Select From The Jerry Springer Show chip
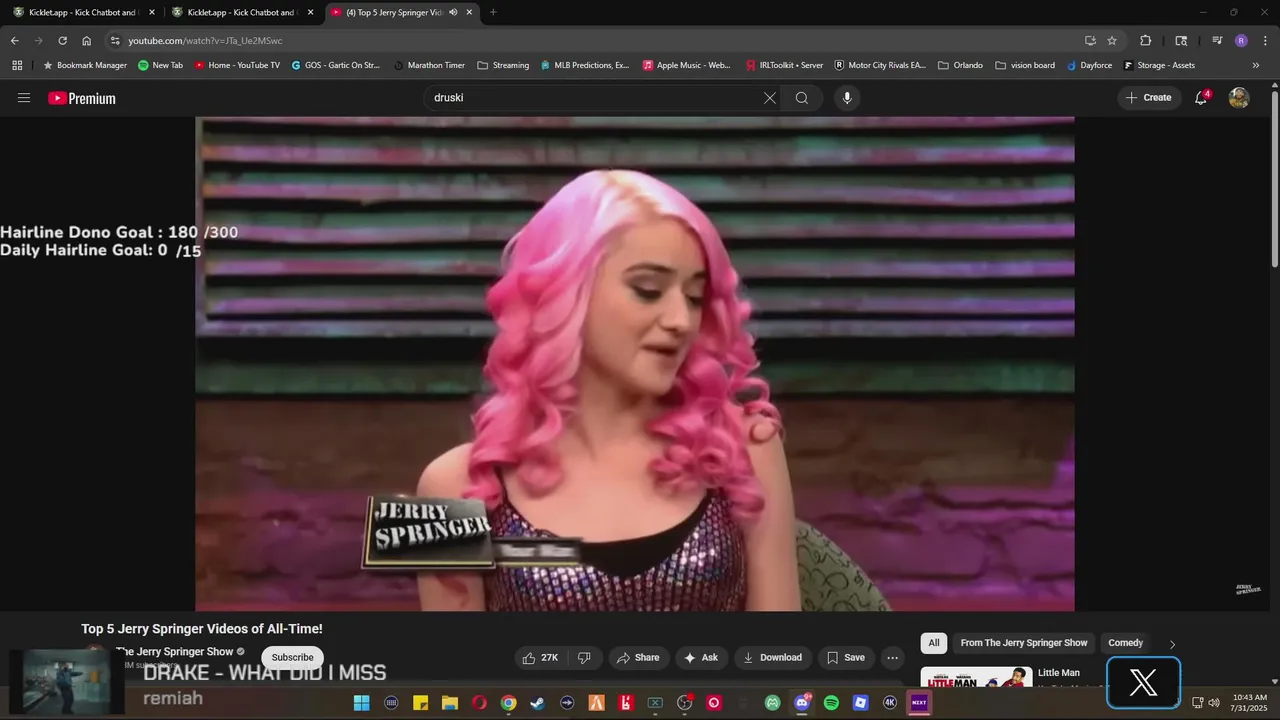The image size is (1280, 720). tap(1024, 643)
